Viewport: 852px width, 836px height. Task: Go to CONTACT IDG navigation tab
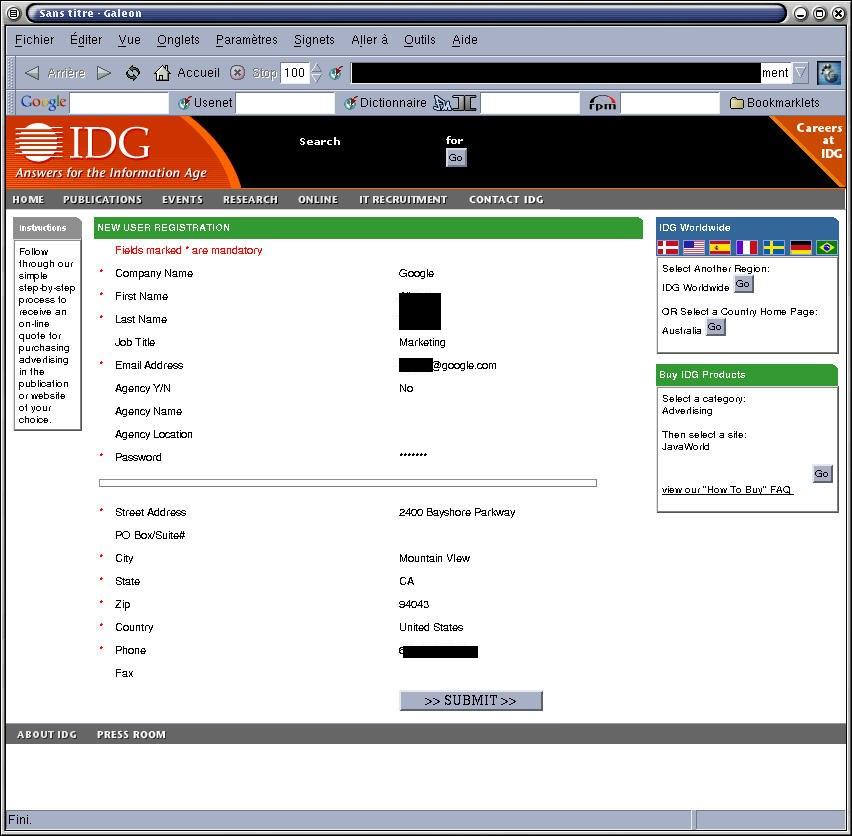point(506,199)
